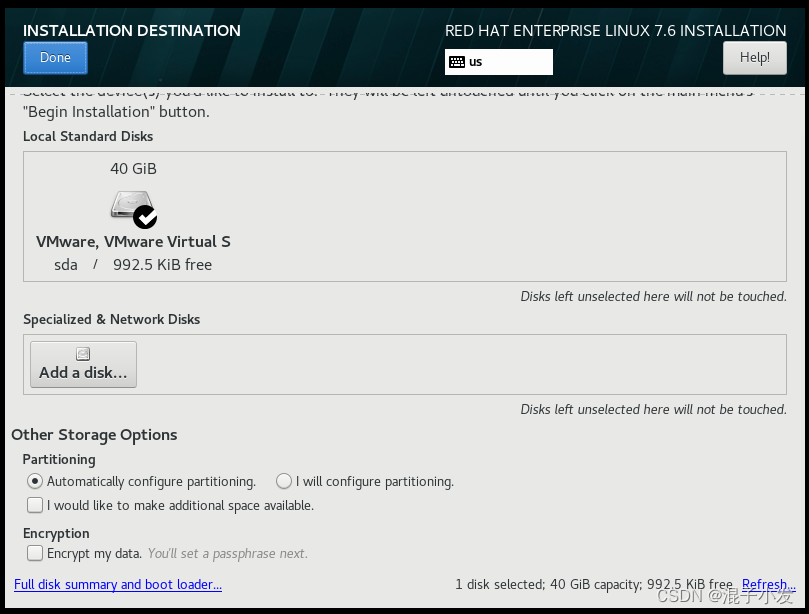The width and height of the screenshot is (809, 614).
Task: Click the checkmark on the sda disk
Action: click(146, 217)
